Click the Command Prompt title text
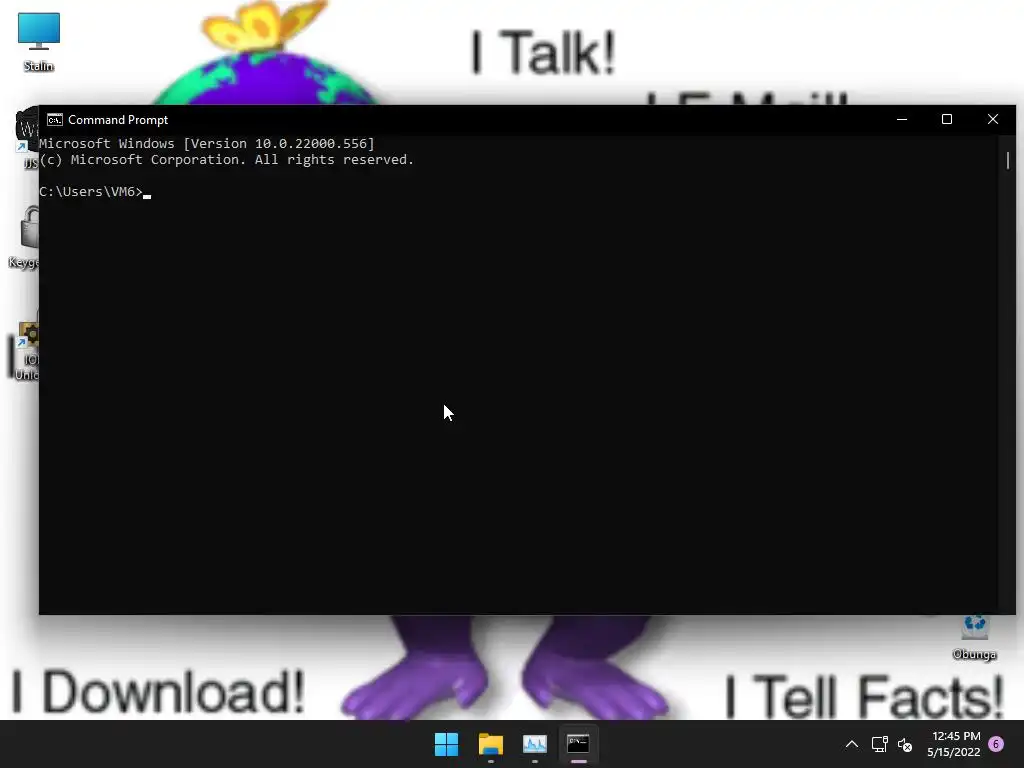 [118, 120]
